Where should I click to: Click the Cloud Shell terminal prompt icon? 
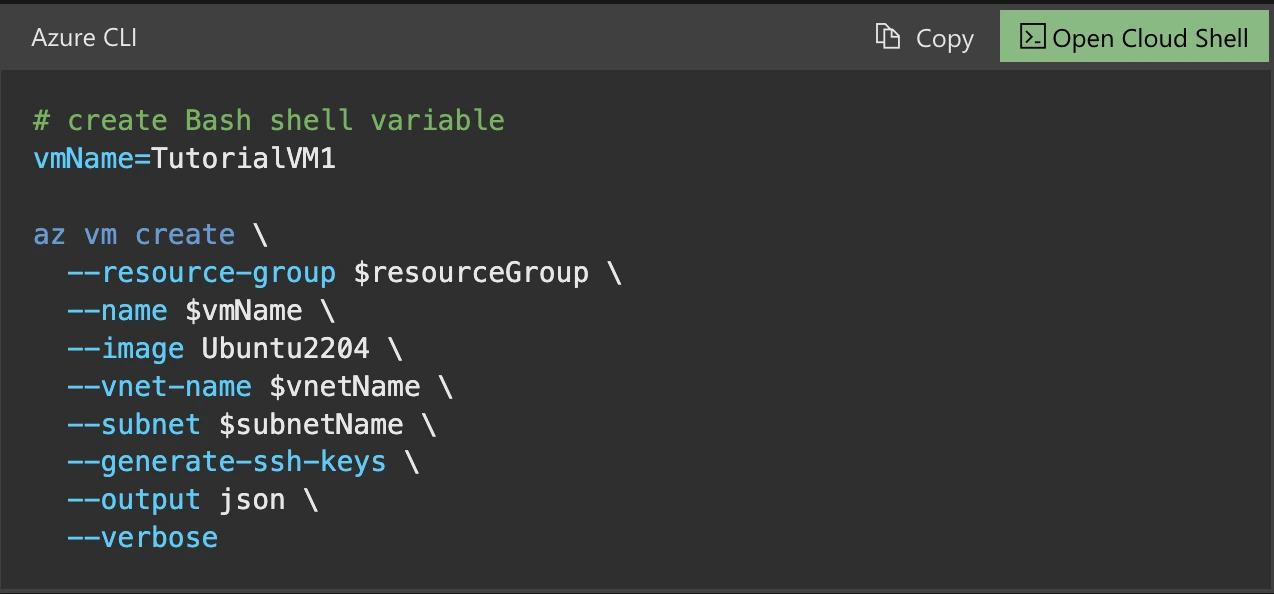[x=1032, y=37]
